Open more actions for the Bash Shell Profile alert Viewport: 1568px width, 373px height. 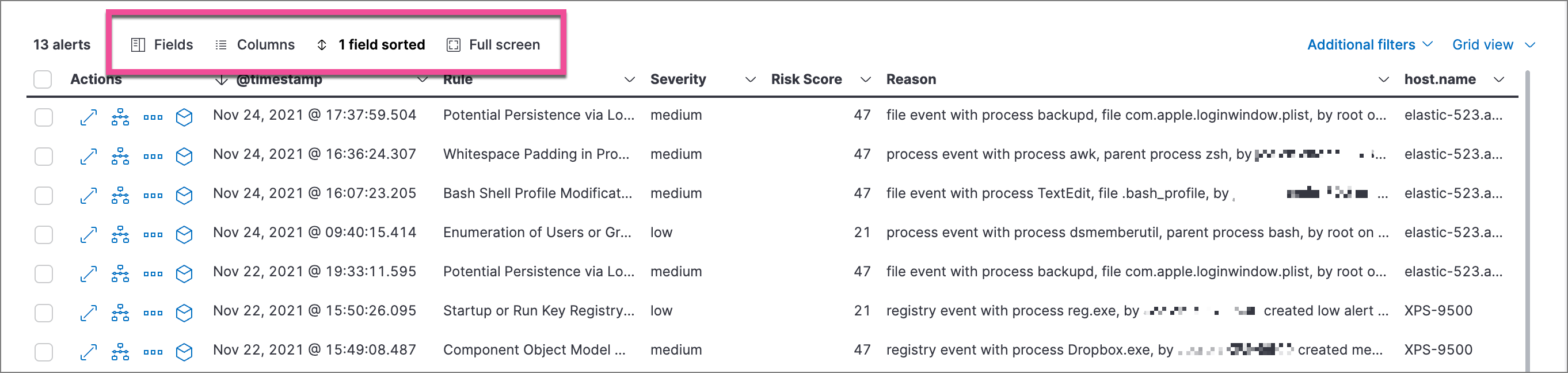pyautogui.click(x=153, y=195)
